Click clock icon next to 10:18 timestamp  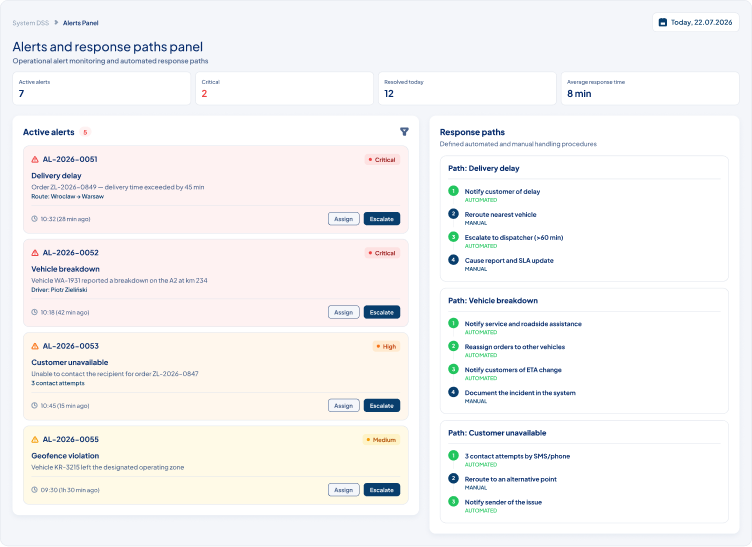pos(35,312)
